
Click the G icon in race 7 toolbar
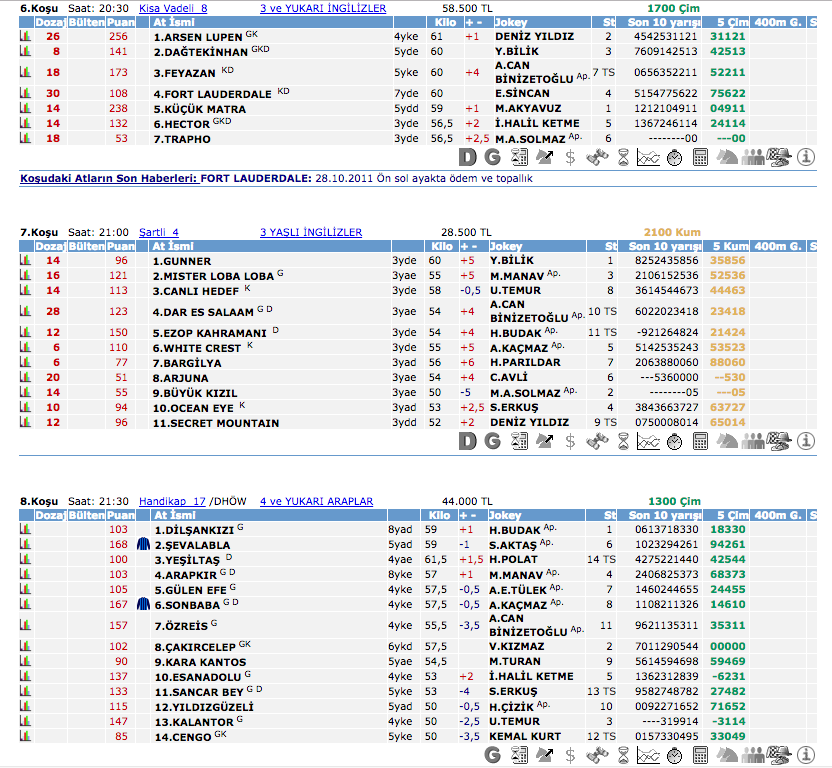(493, 440)
